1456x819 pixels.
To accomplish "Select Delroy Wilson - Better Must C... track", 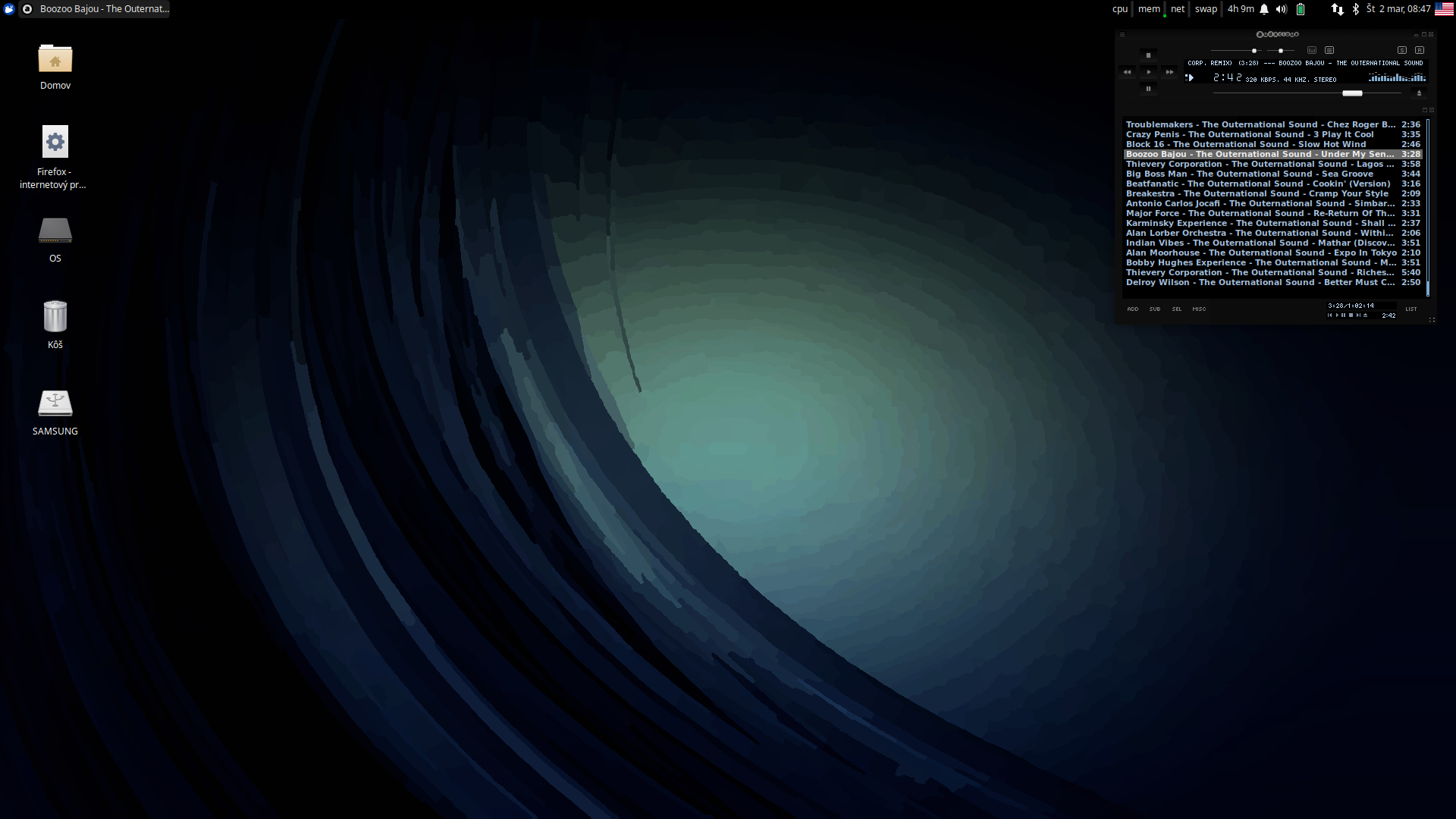I will (x=1272, y=282).
